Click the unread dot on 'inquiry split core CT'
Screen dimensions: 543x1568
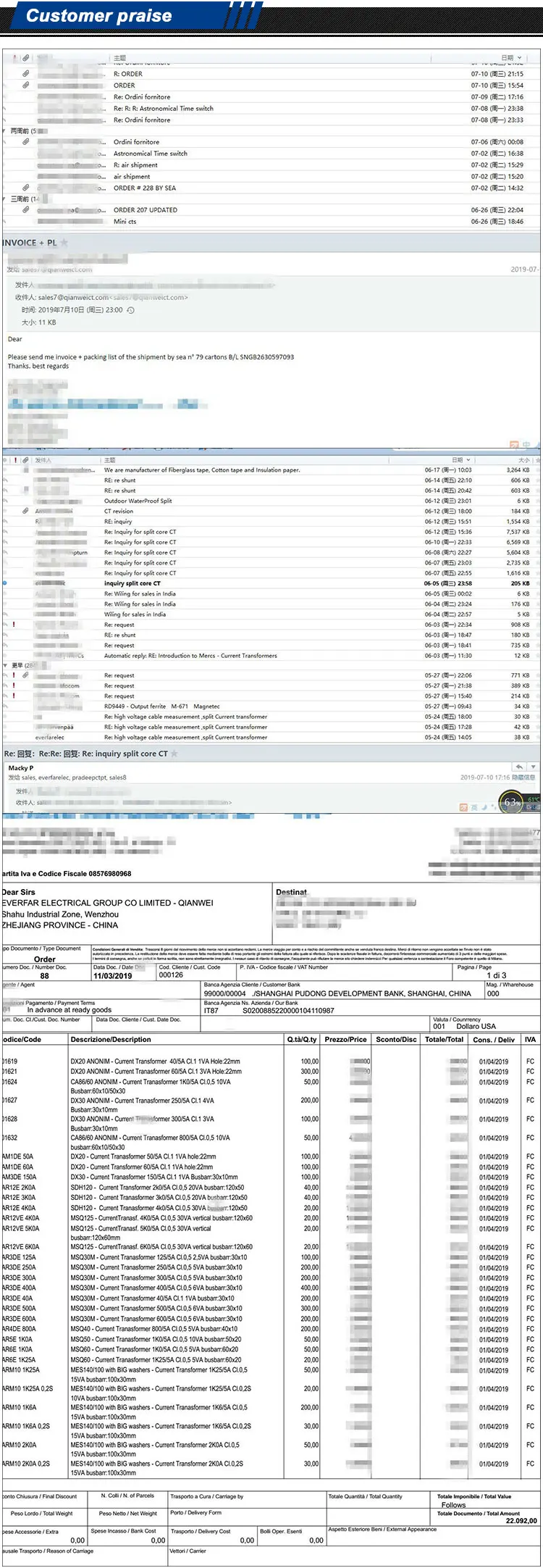pos(4,583)
